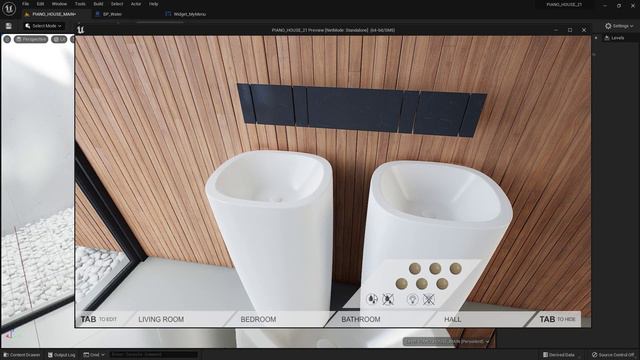Screen dimensions: 640x360
Task: Switch to the Widget_MyMenu tab
Action: [186, 14]
